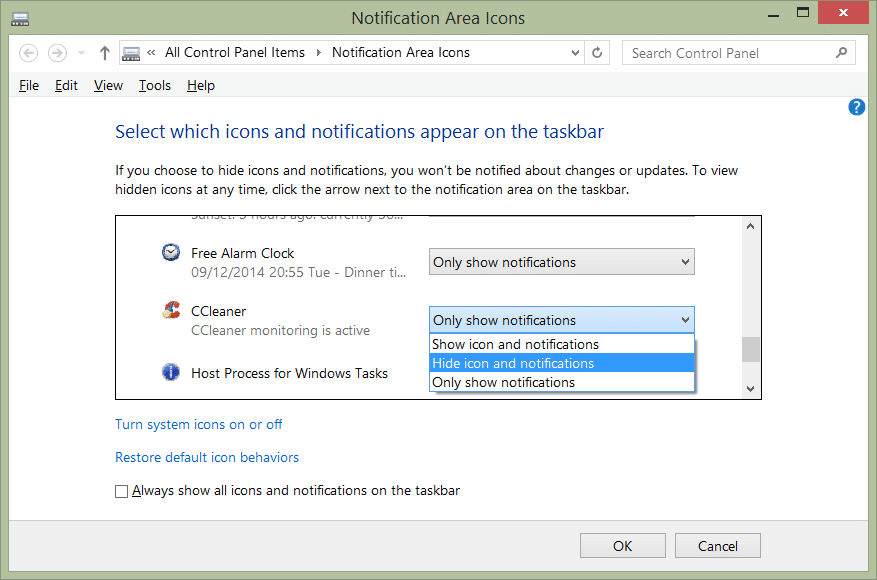The height and width of the screenshot is (580, 877).
Task: Close the Notification Area Icons window
Action: 843,12
